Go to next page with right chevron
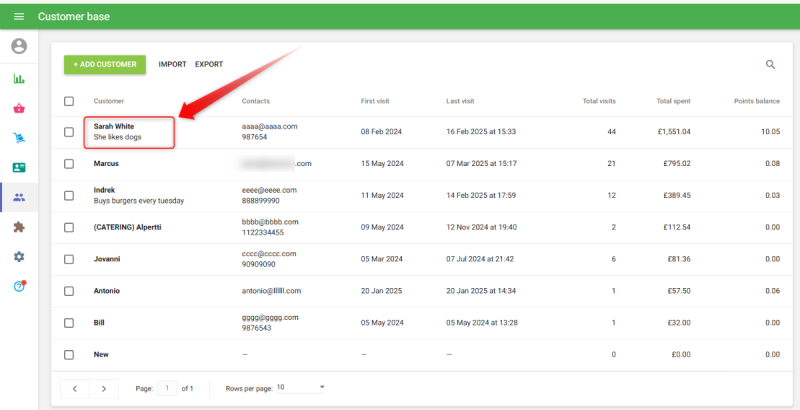The width and height of the screenshot is (800, 410). (x=103, y=388)
